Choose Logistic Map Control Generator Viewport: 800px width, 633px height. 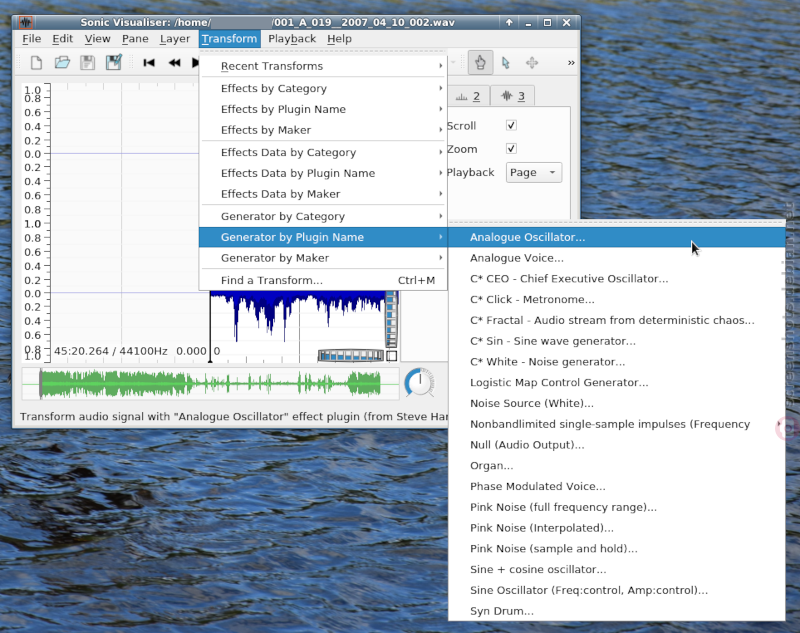pyautogui.click(x=616, y=383)
